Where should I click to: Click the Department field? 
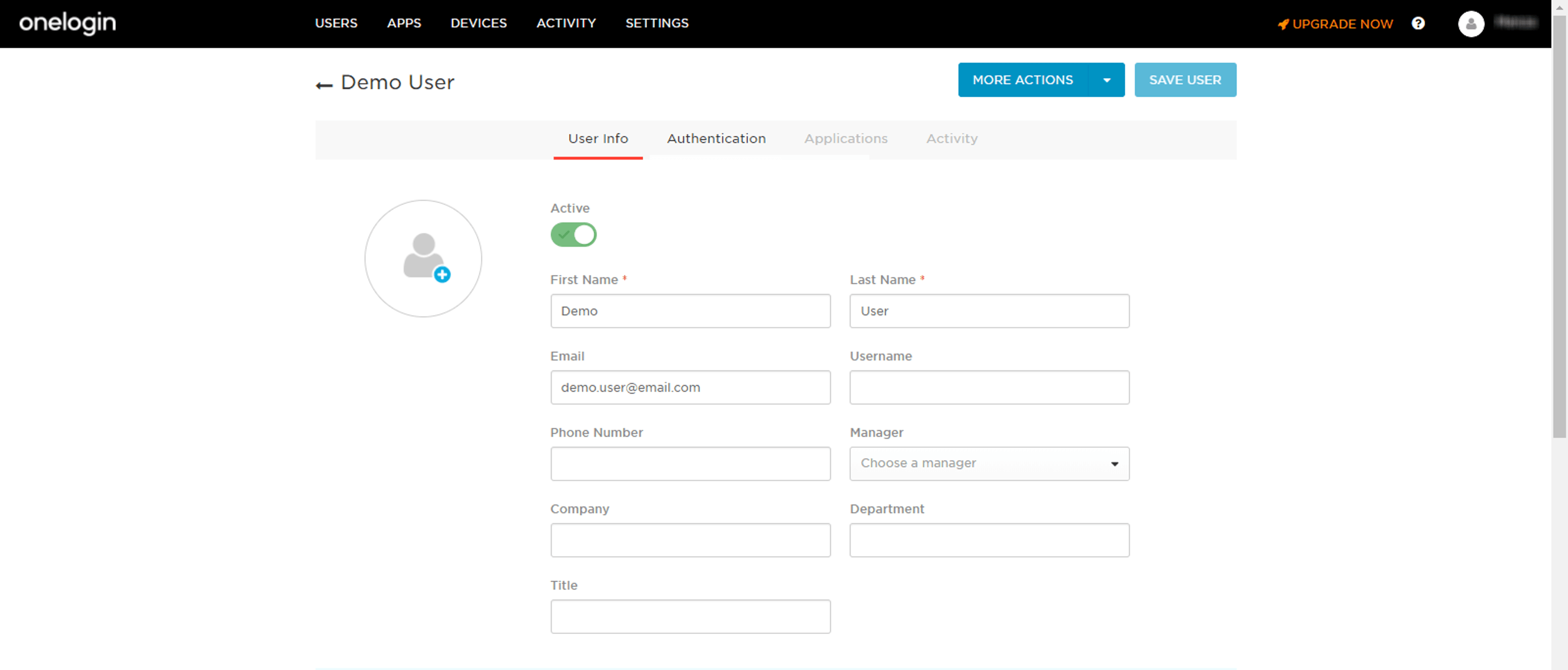click(x=989, y=540)
